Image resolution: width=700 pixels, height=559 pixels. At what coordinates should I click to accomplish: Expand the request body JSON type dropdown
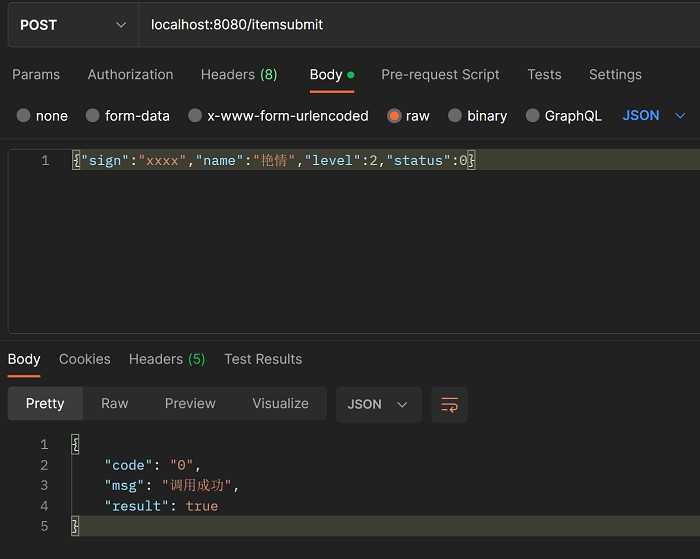654,116
